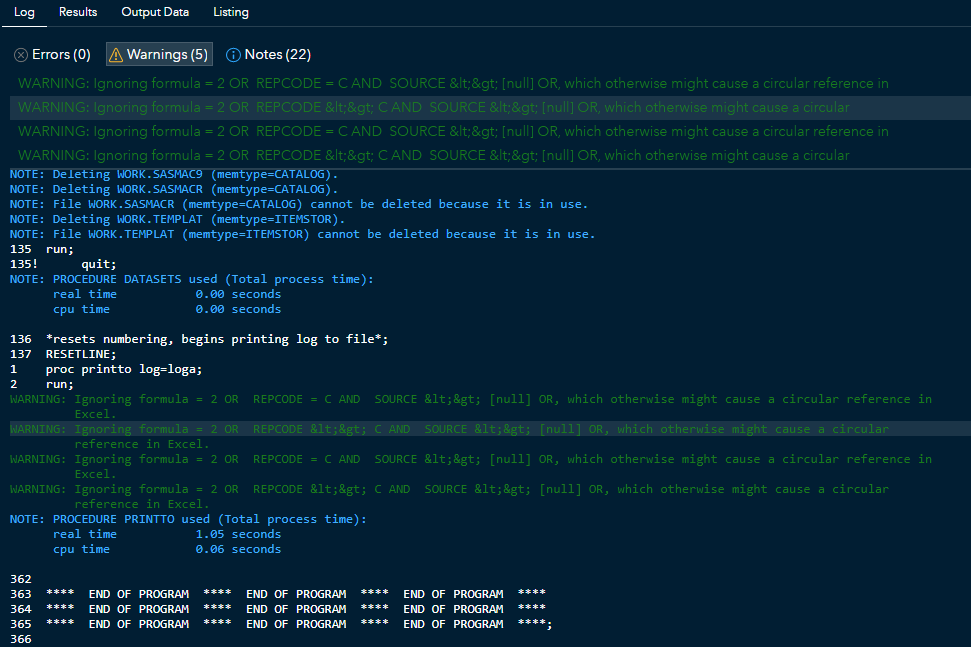The width and height of the screenshot is (971, 647).
Task: Select the highlighted second warning summary entry
Action: pos(434,108)
